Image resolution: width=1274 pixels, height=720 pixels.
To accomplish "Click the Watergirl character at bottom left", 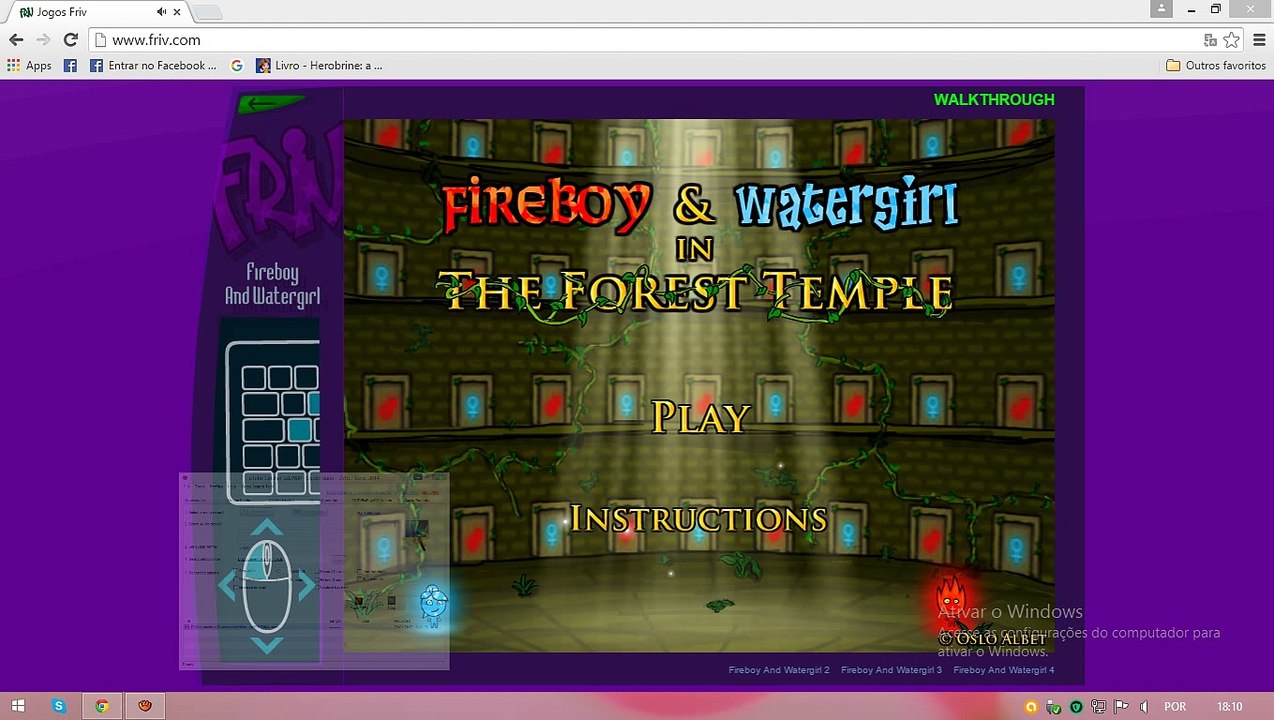I will pyautogui.click(x=433, y=606).
